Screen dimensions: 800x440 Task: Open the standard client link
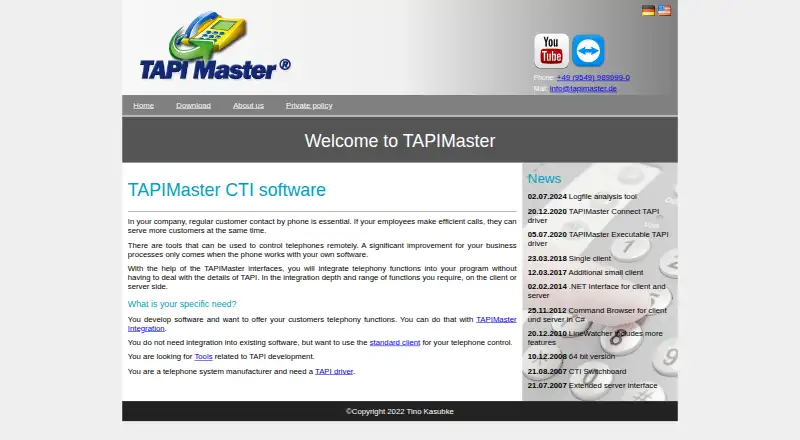[x=395, y=343]
